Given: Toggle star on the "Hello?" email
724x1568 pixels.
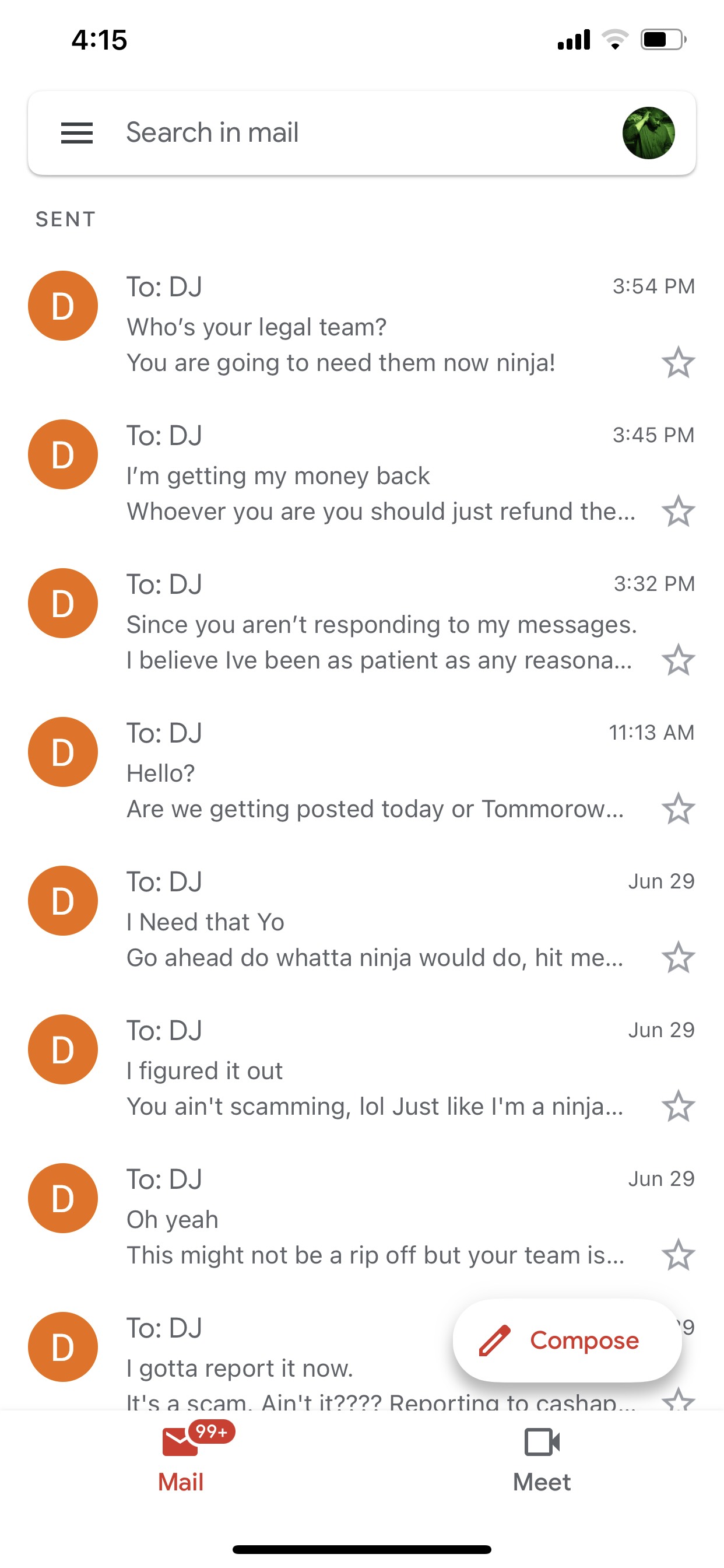Looking at the screenshot, I should 678,809.
